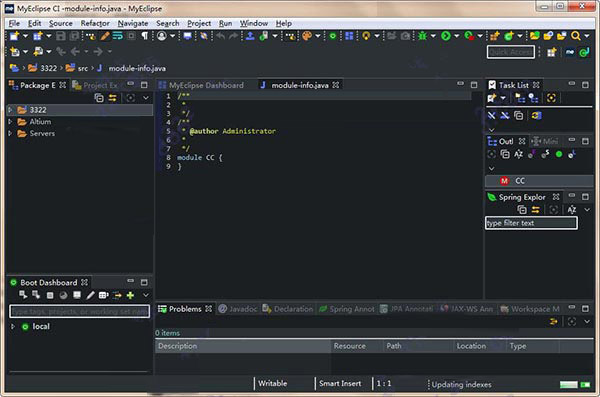Click the Quick Access field
The width and height of the screenshot is (600, 397).
pos(511,52)
